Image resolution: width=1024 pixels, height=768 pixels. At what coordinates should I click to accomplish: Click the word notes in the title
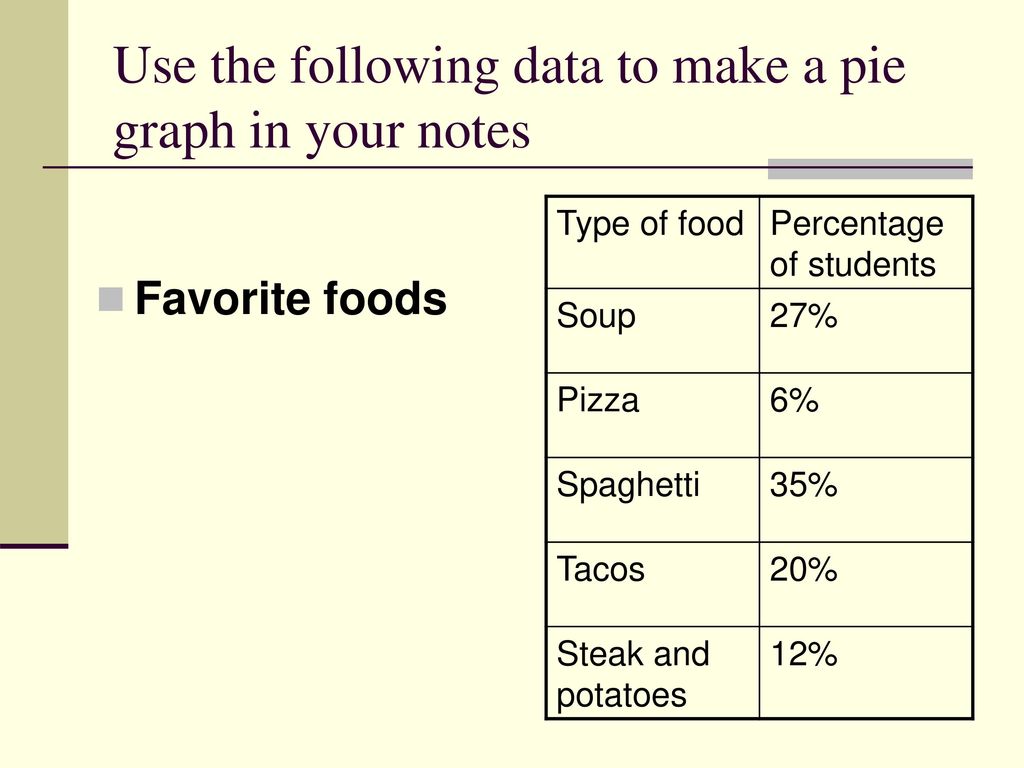pyautogui.click(x=474, y=131)
